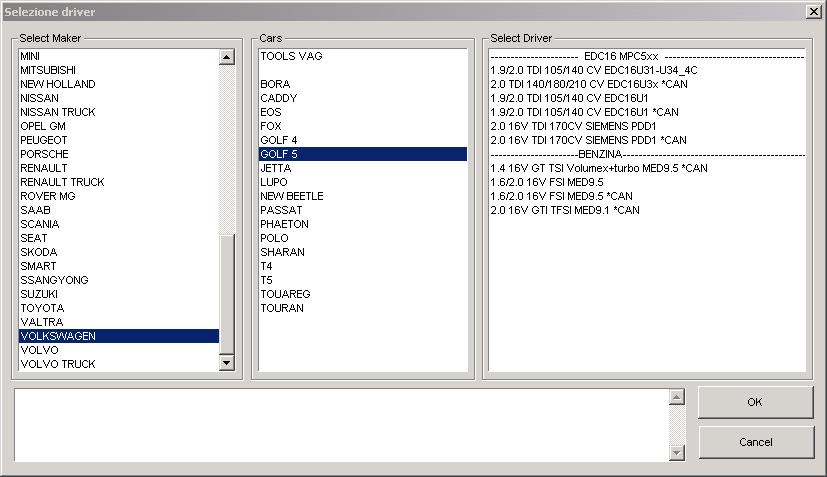
Task: Select driver 1.4 16V GT TSI Volumex+turbo
Action: point(647,168)
